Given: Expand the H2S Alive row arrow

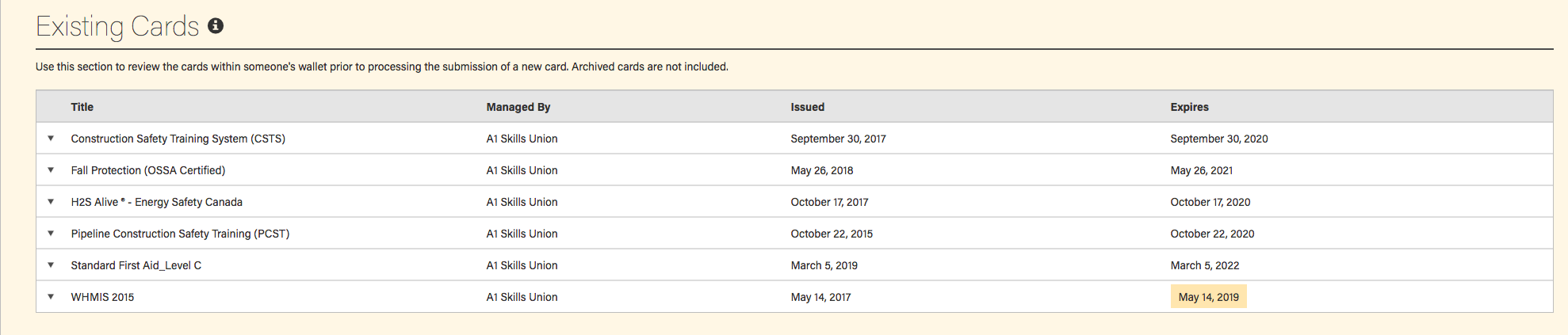Looking at the screenshot, I should click(51, 202).
